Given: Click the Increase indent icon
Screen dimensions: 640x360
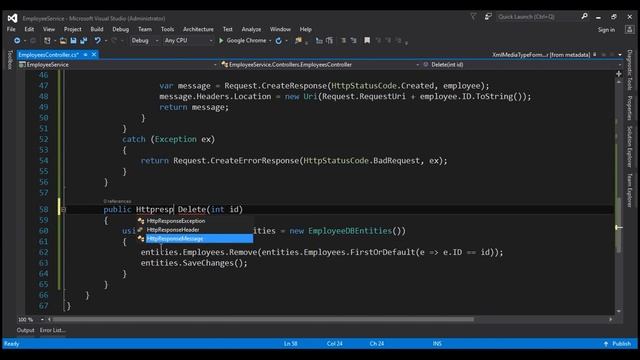Looking at the screenshot, I should (x=353, y=40).
